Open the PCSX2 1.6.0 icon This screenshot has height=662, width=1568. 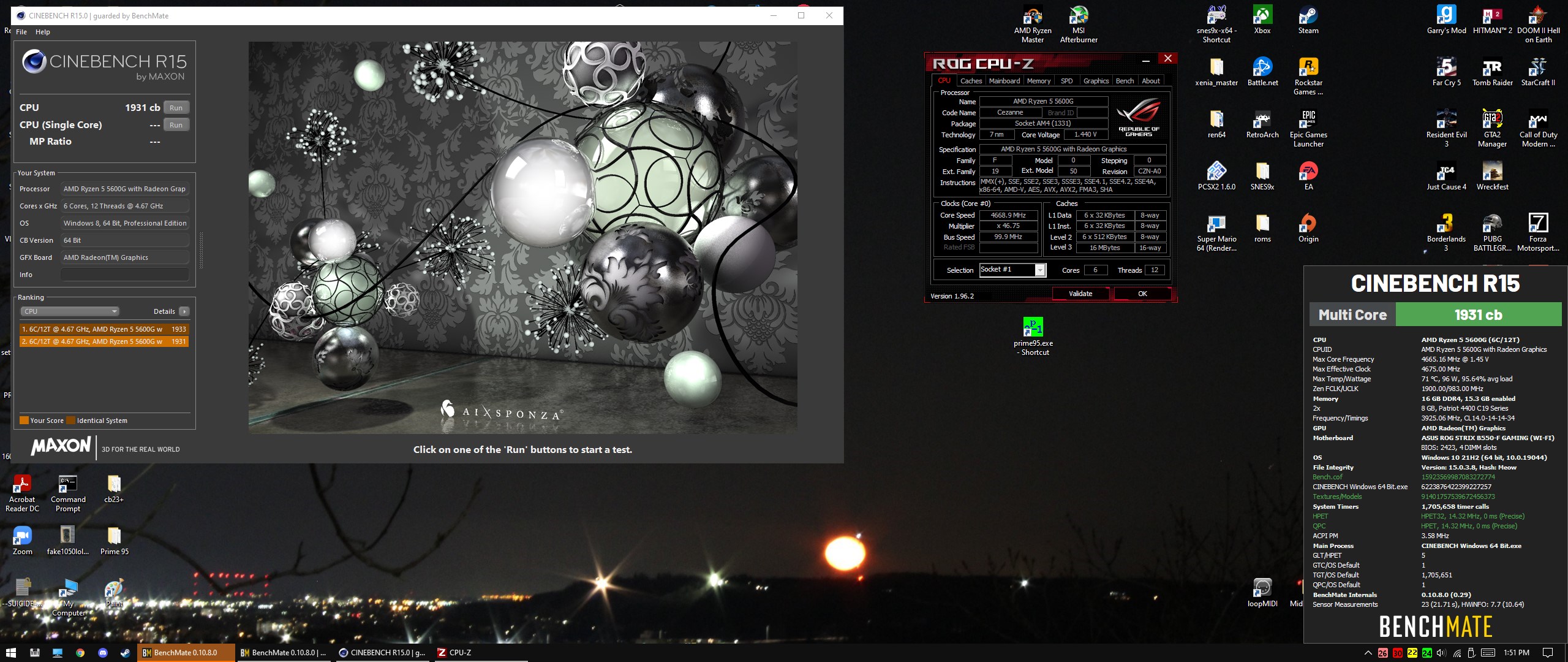coord(1216,176)
